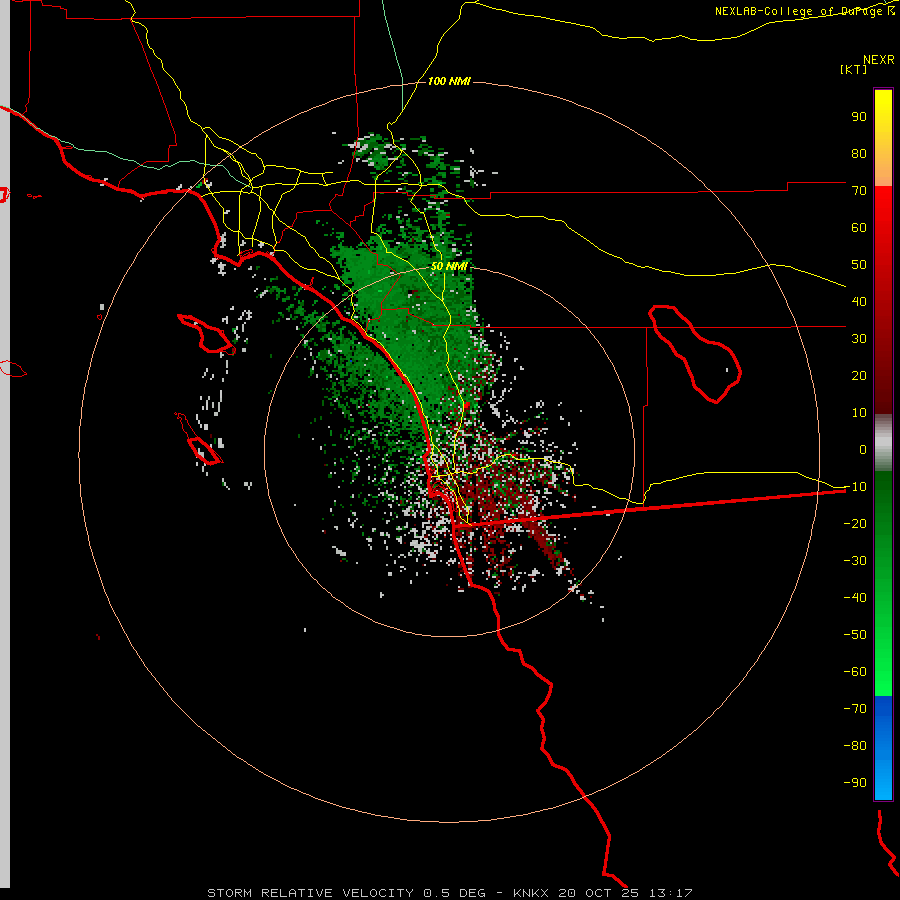
Task: Select the 30 knot scale label
Action: tap(859, 339)
